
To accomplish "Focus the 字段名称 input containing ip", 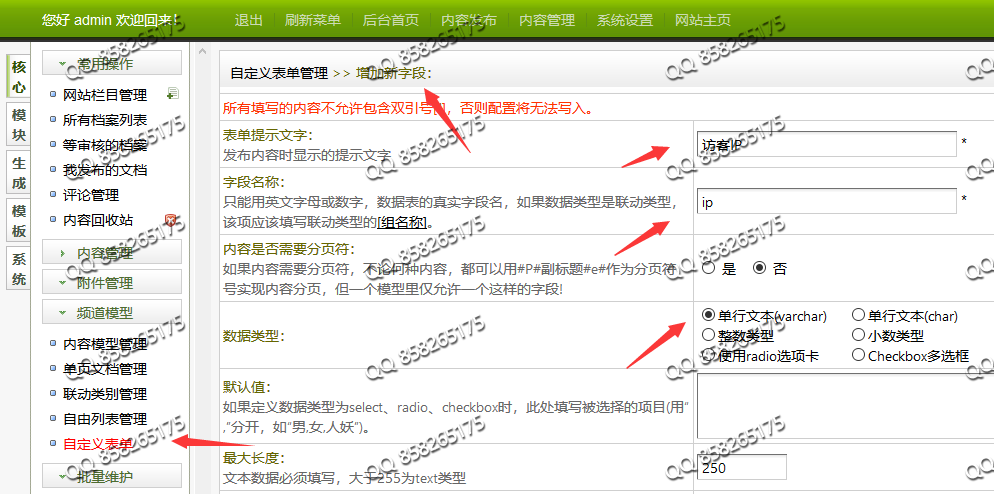I will coord(827,202).
